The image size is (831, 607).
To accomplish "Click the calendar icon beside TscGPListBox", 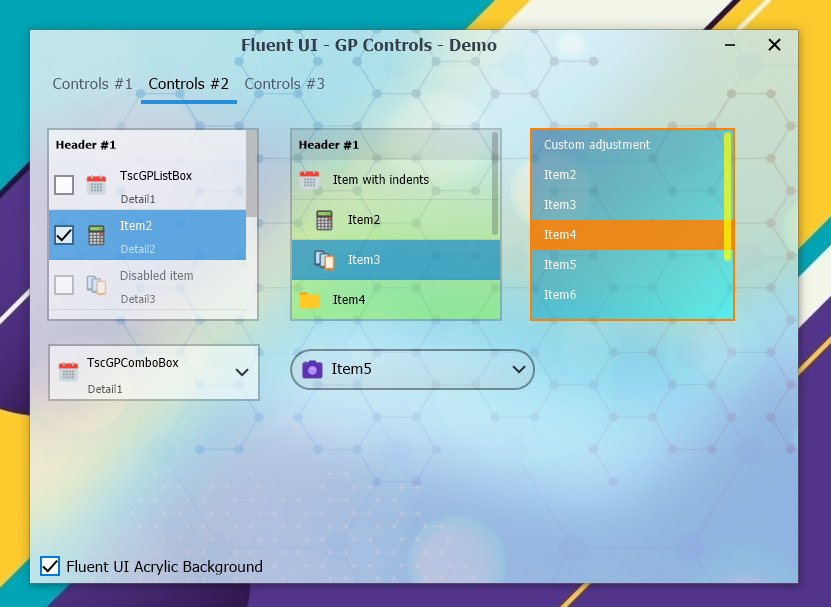I will (96, 185).
